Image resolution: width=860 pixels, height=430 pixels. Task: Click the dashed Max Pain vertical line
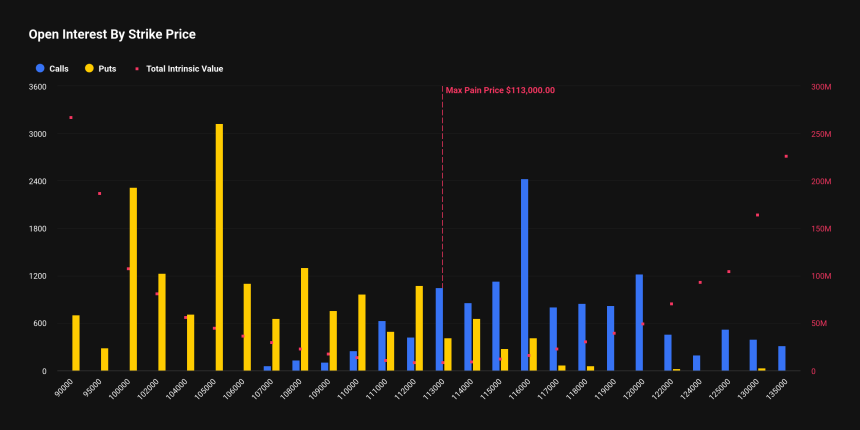coord(442,200)
